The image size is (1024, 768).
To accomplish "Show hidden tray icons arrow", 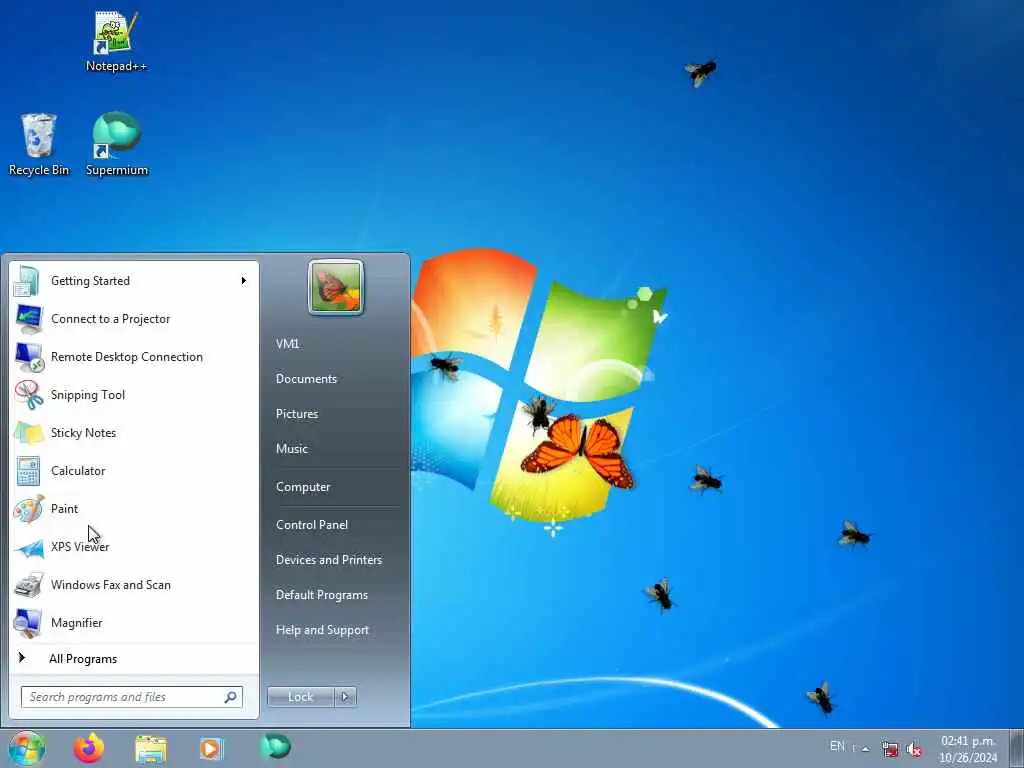I will tap(865, 748).
